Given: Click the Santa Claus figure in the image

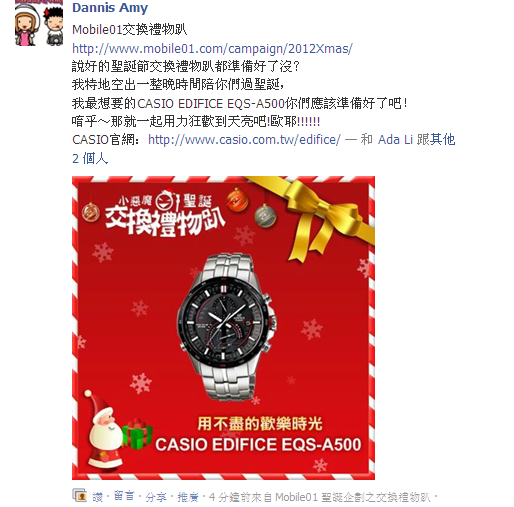Looking at the screenshot, I should click(104, 430).
